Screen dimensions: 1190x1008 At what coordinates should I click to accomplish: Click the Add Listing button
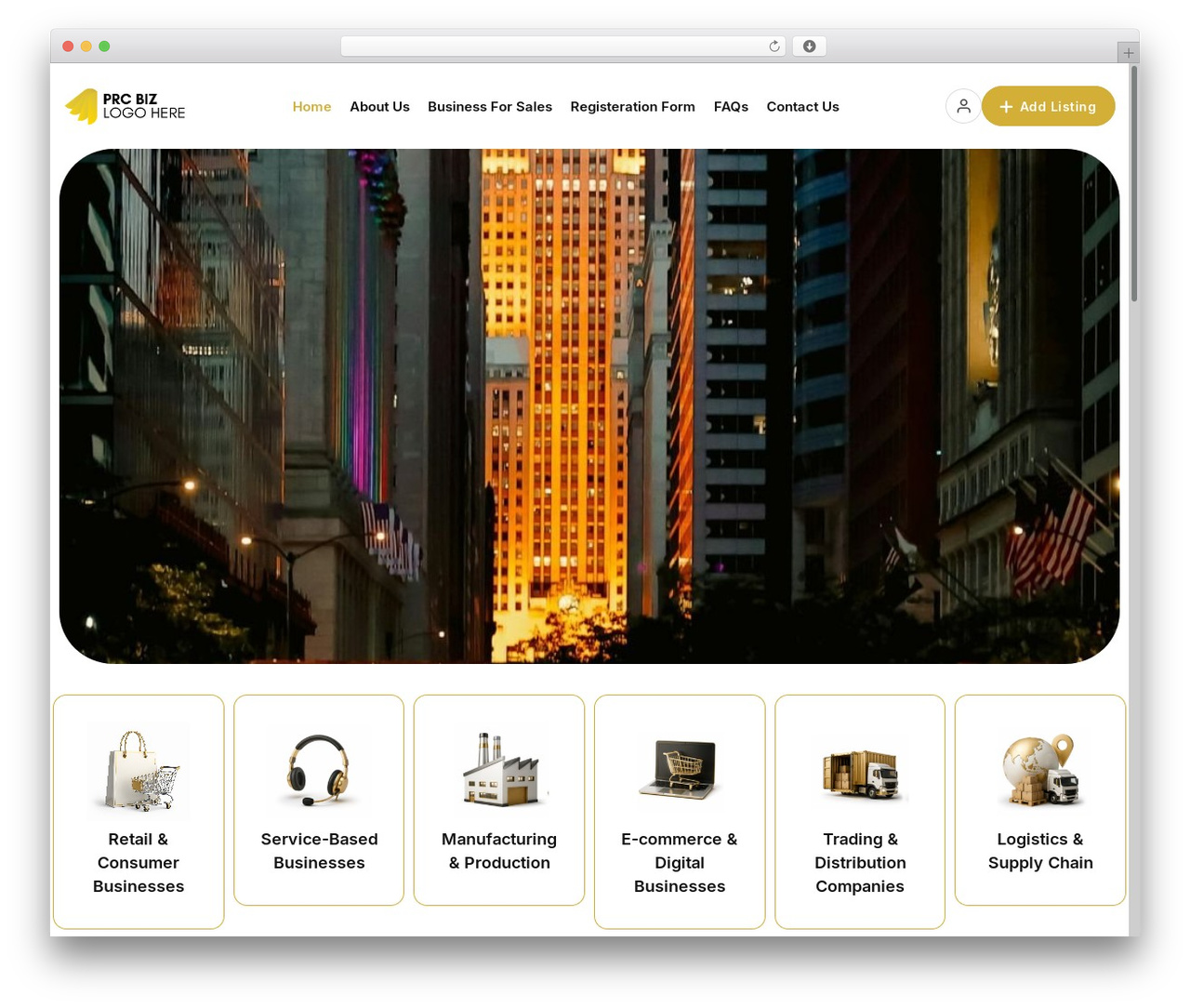coord(1049,106)
